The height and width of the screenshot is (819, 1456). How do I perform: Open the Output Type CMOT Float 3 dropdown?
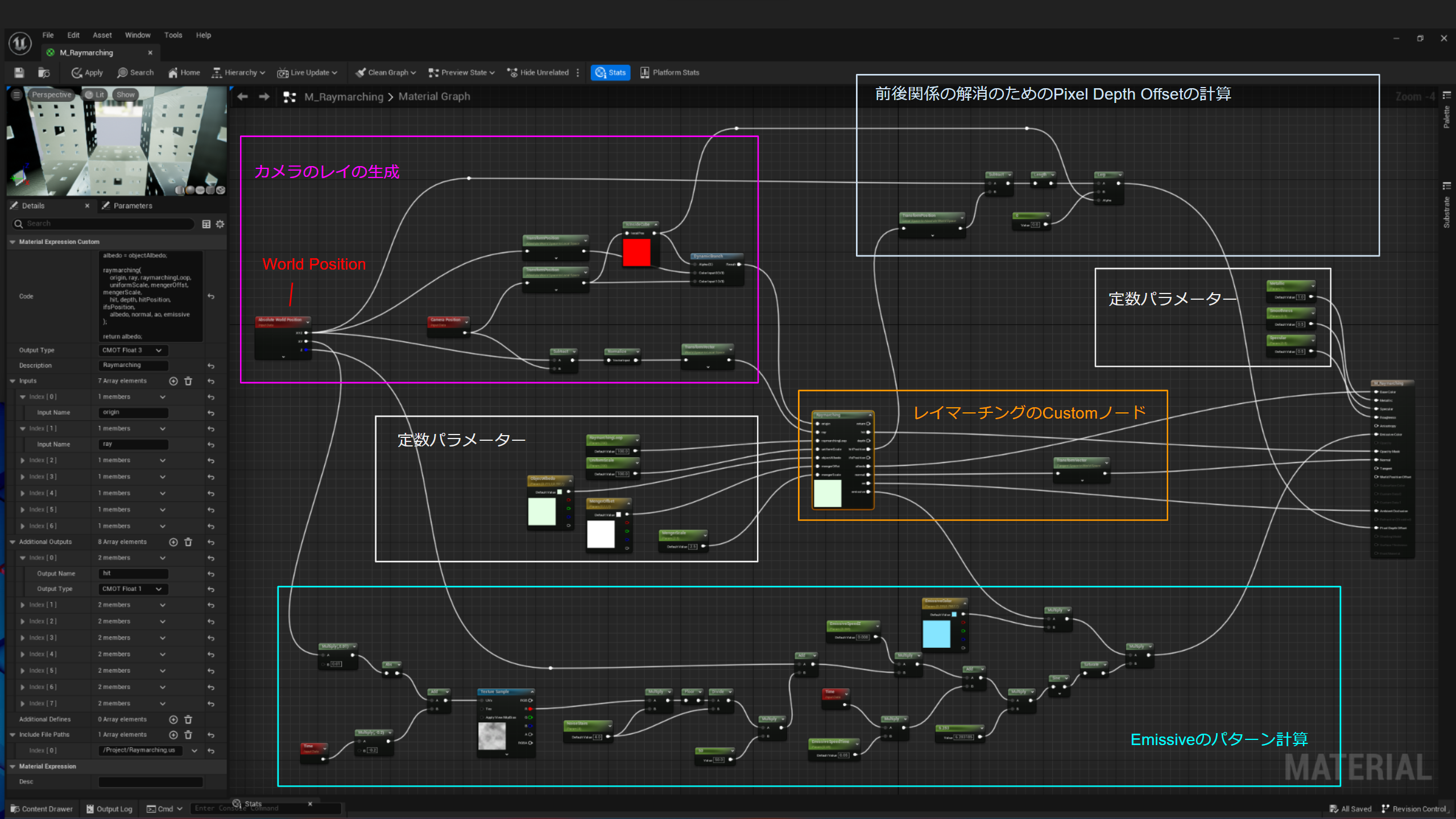point(133,350)
